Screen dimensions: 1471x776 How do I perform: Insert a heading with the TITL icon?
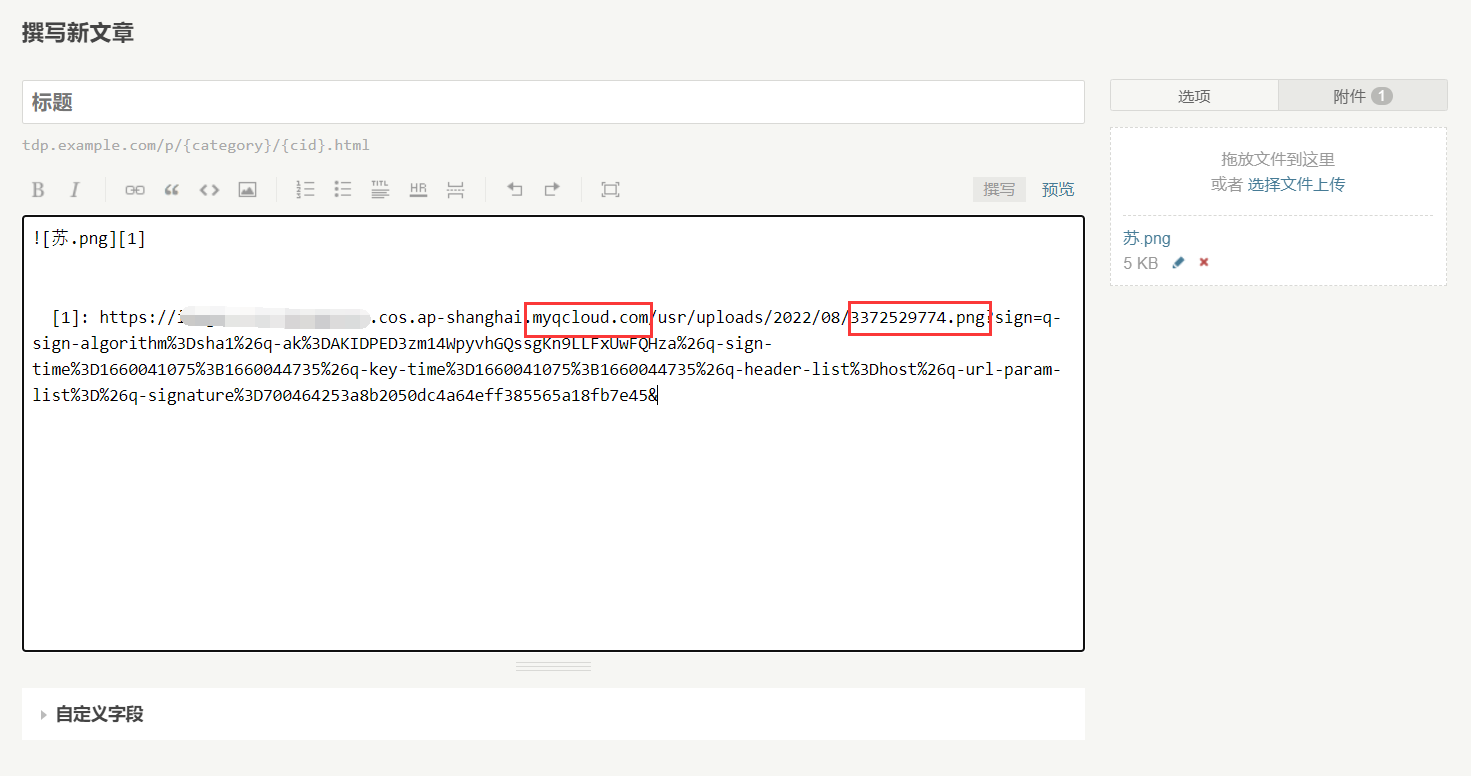(380, 189)
